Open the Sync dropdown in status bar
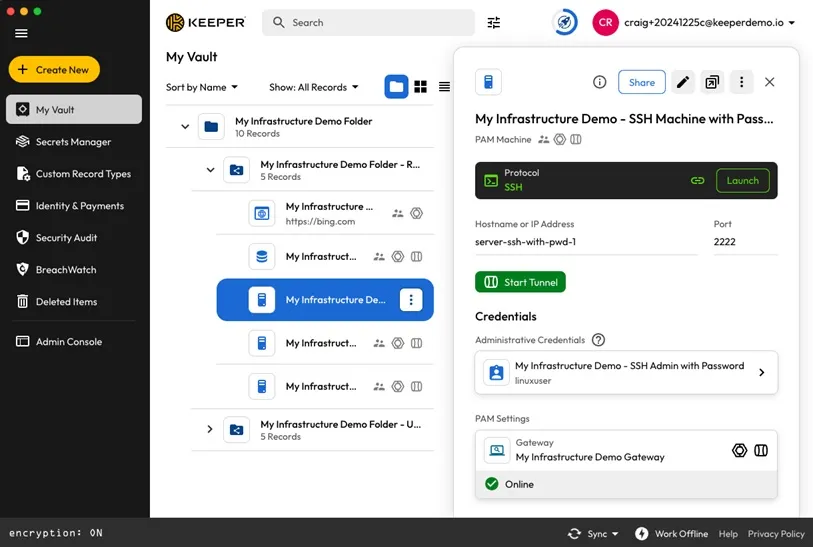This screenshot has width=813, height=547. tap(593, 534)
